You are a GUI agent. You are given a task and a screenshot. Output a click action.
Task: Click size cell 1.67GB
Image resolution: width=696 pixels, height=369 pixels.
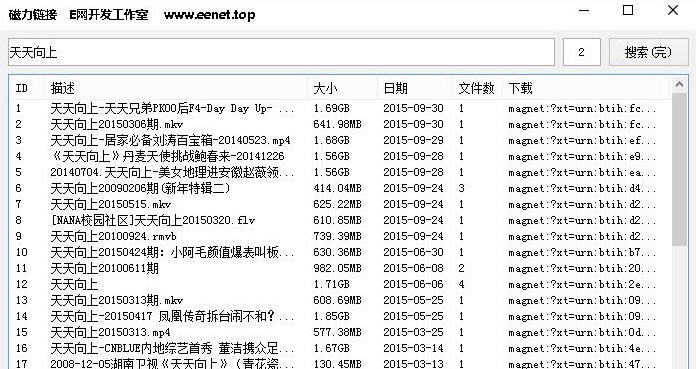tap(331, 348)
